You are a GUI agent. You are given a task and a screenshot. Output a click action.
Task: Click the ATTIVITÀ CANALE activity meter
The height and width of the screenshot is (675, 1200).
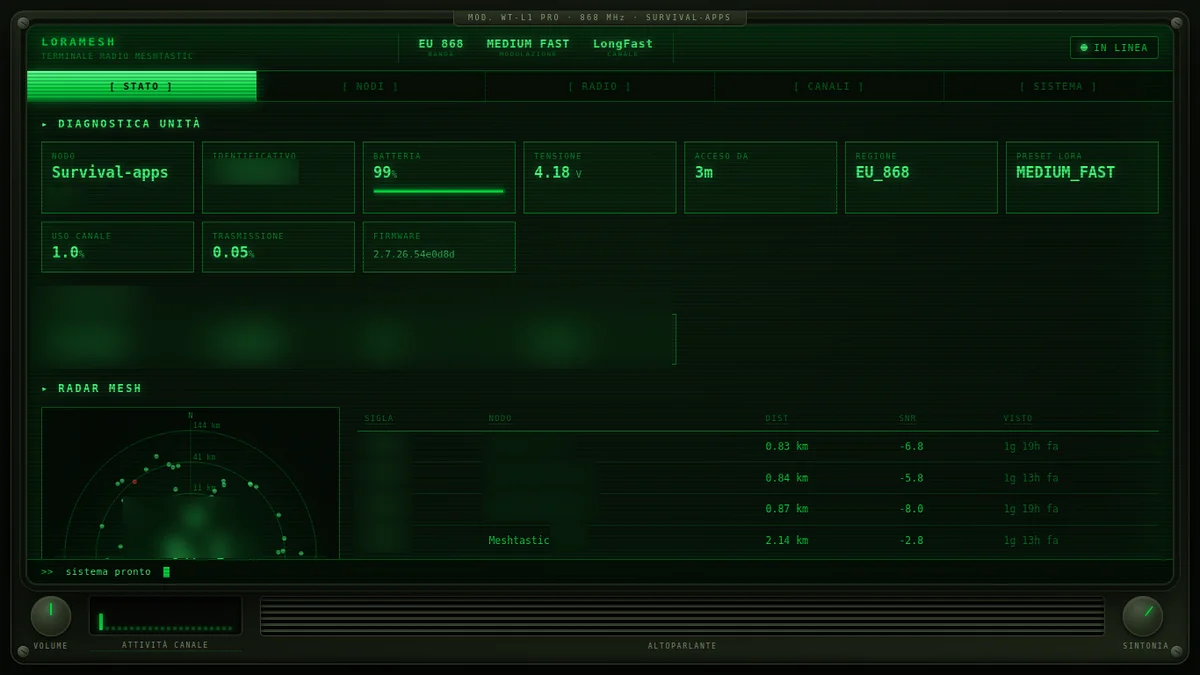coord(166,616)
